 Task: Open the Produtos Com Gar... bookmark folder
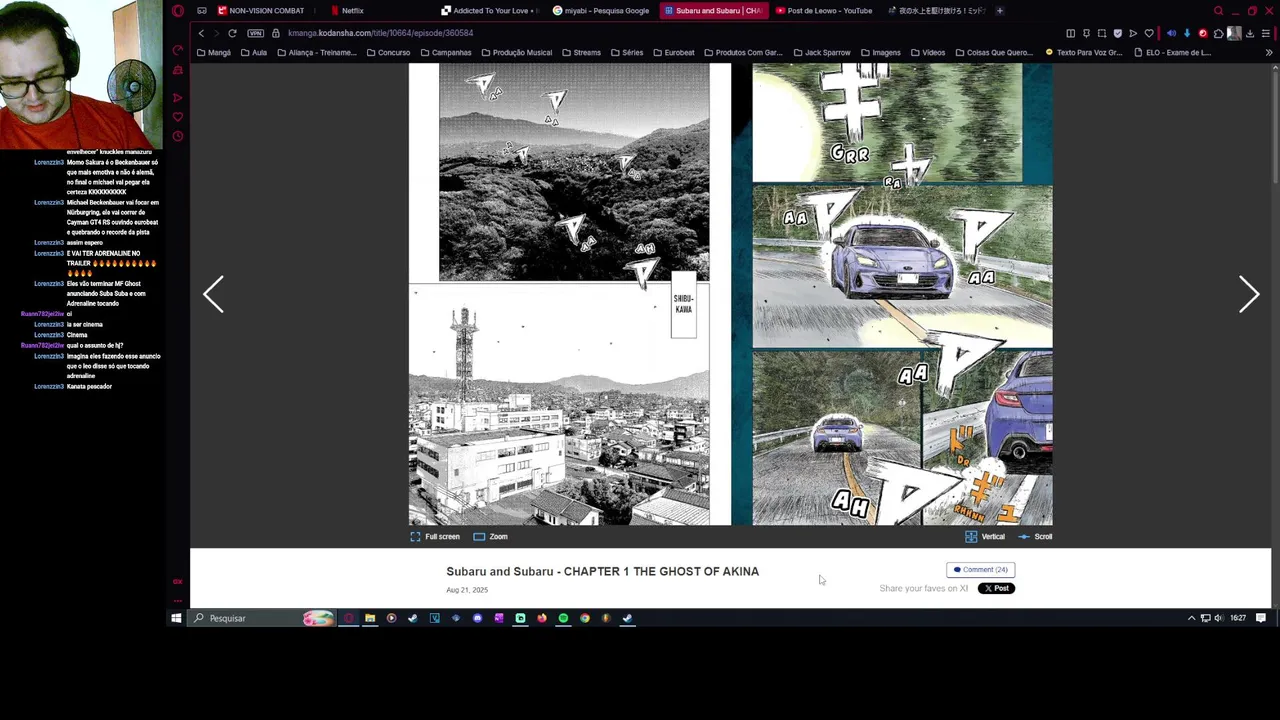743,52
